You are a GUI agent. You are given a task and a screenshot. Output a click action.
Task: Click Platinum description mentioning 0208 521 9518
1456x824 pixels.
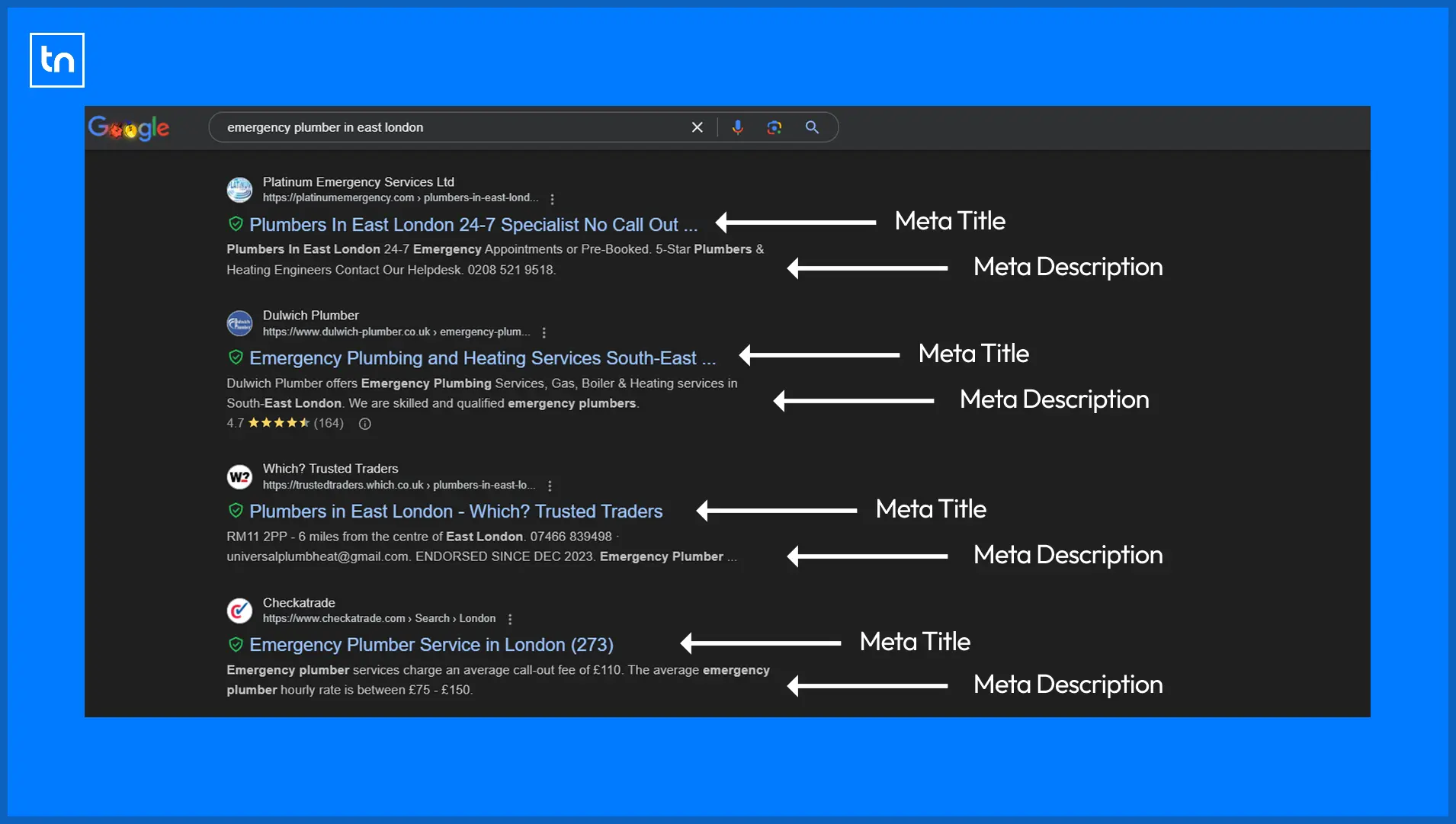point(495,259)
